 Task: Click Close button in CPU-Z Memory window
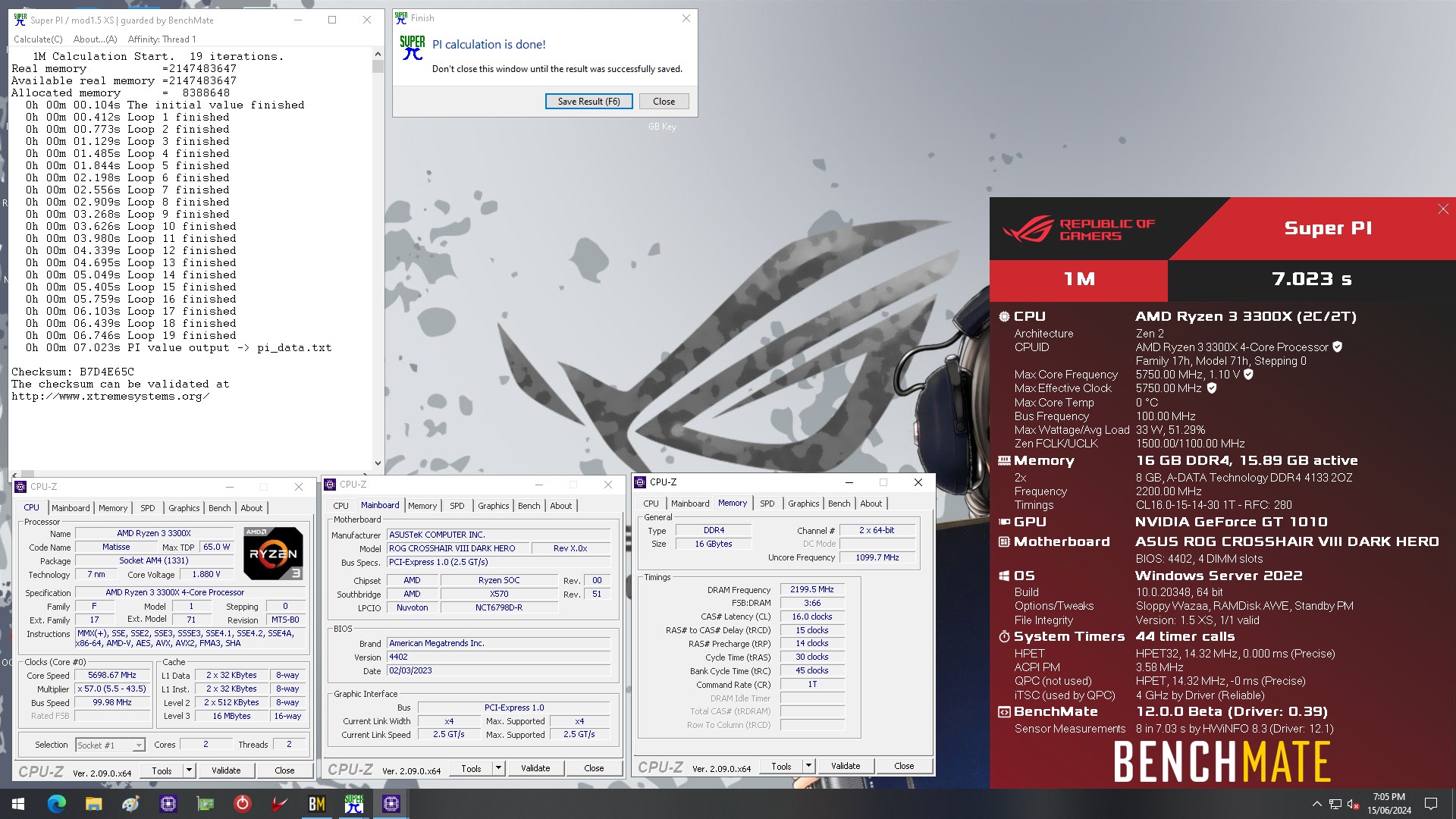904,766
